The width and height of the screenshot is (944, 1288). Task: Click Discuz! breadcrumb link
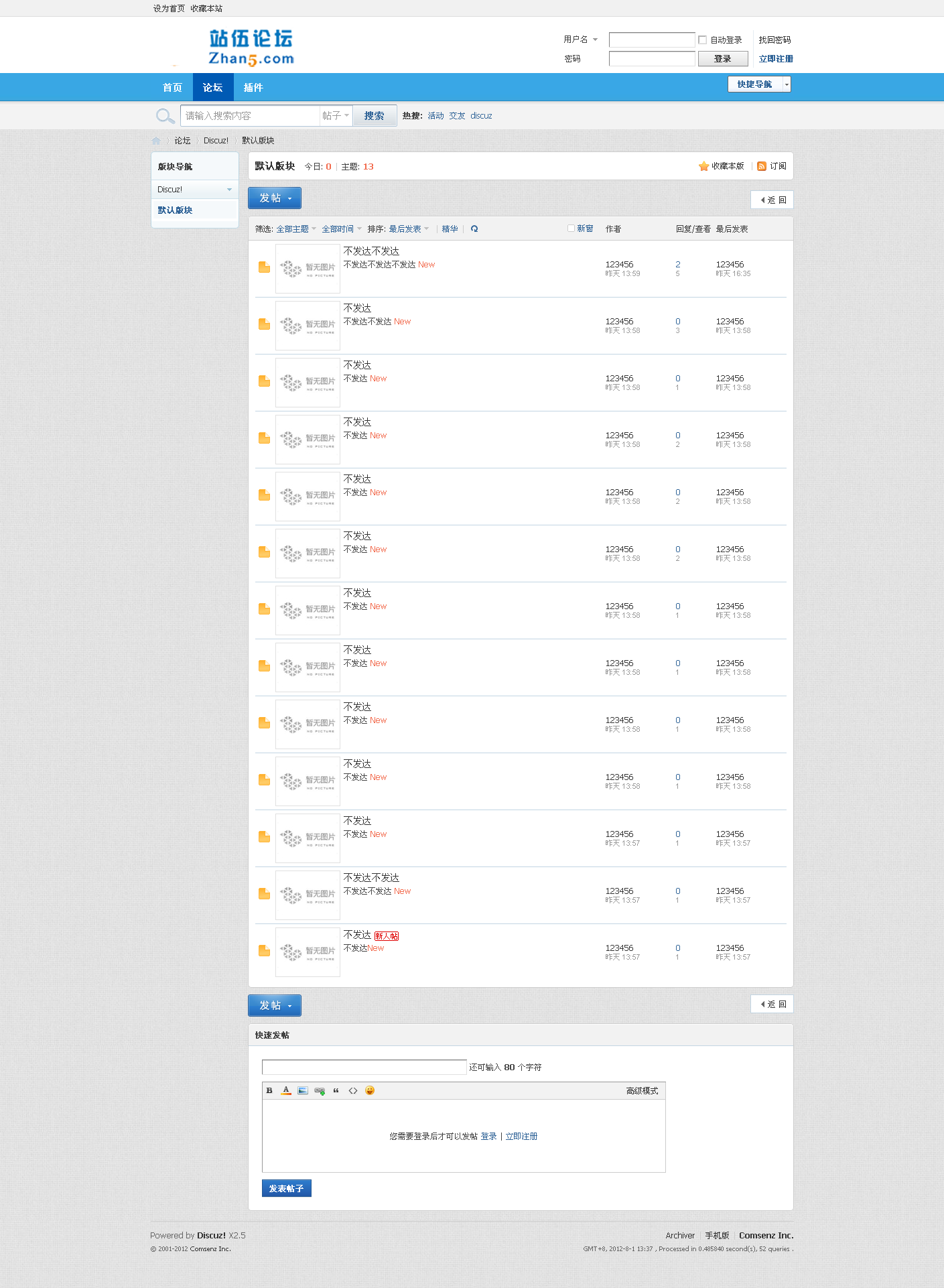[x=216, y=141]
